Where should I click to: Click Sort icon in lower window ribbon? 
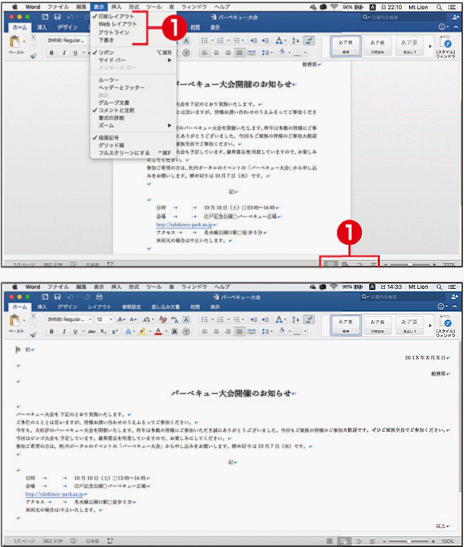point(295,319)
